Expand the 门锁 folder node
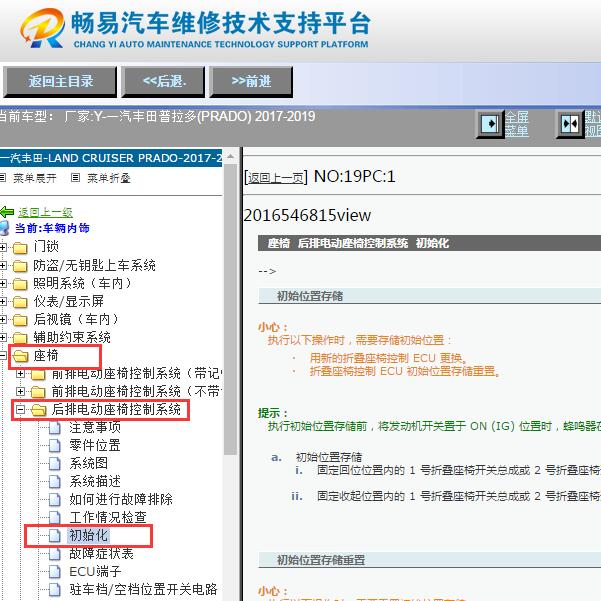This screenshot has width=601, height=601. (x=3, y=247)
